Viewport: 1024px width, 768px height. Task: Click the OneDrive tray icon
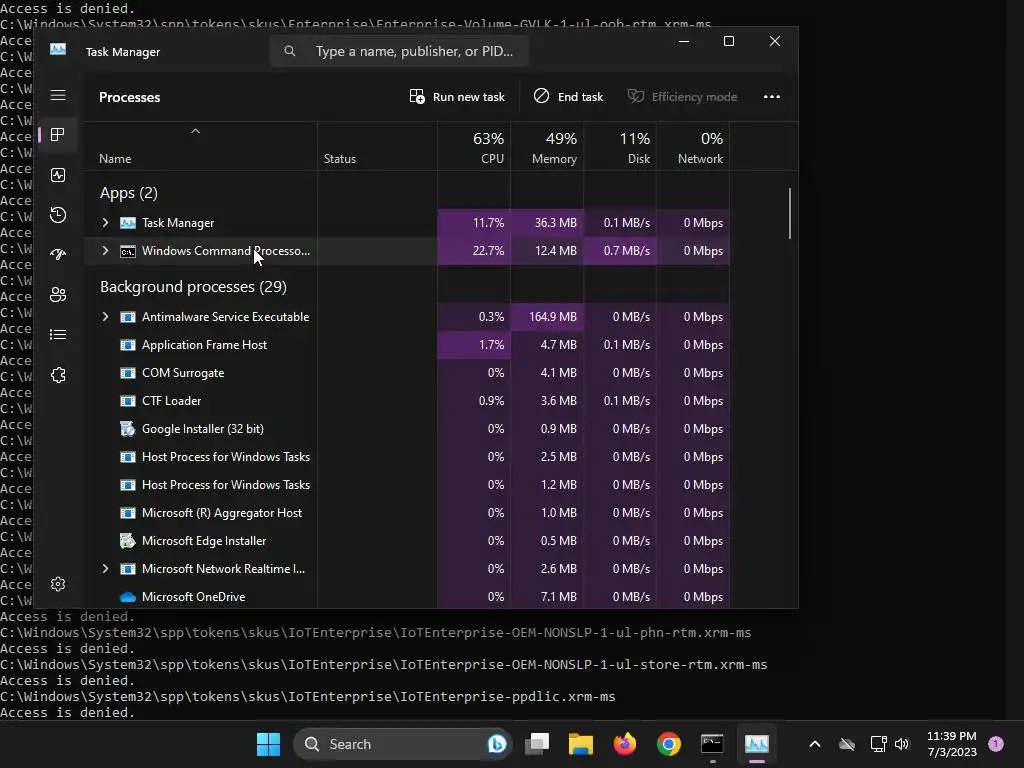pos(847,744)
